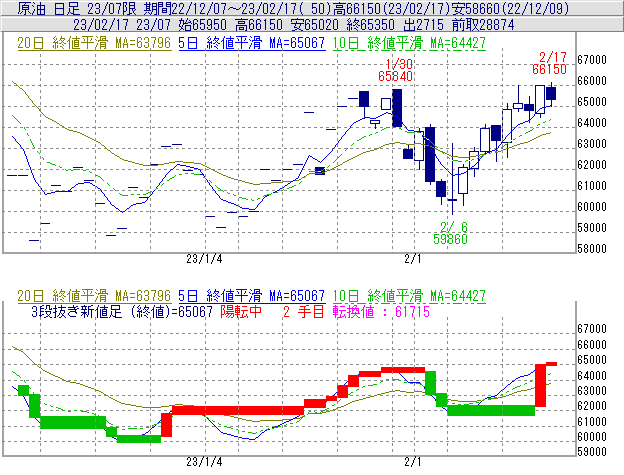Image resolution: width=624 pixels, height=475 pixels.
Task: Click the 2/17 66150 high annotation
Action: (550, 63)
